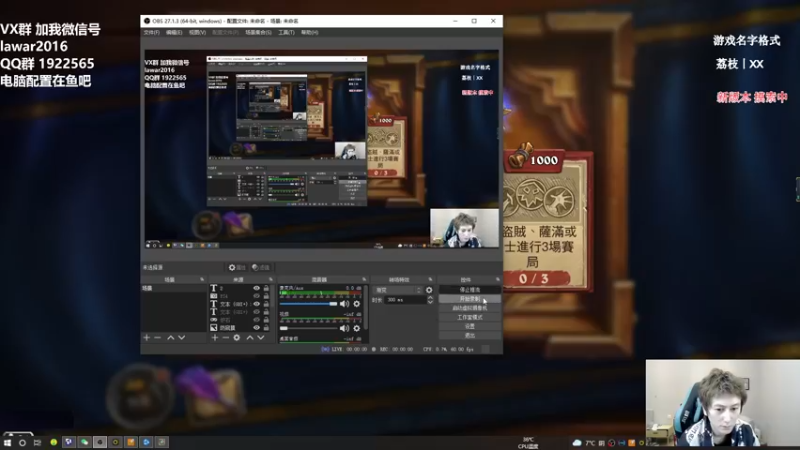Open the 视图(V) menu
800x450 pixels.
click(197, 32)
